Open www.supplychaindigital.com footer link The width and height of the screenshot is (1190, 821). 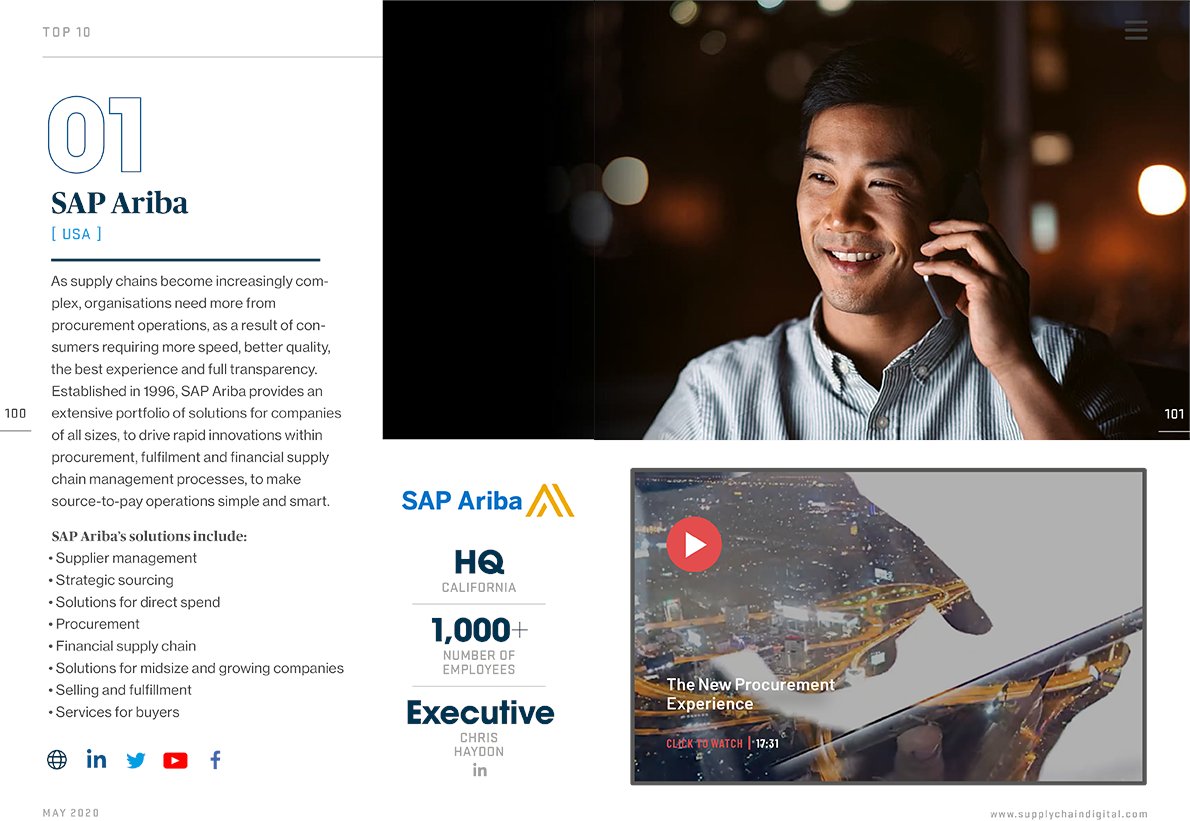pyautogui.click(x=1069, y=813)
